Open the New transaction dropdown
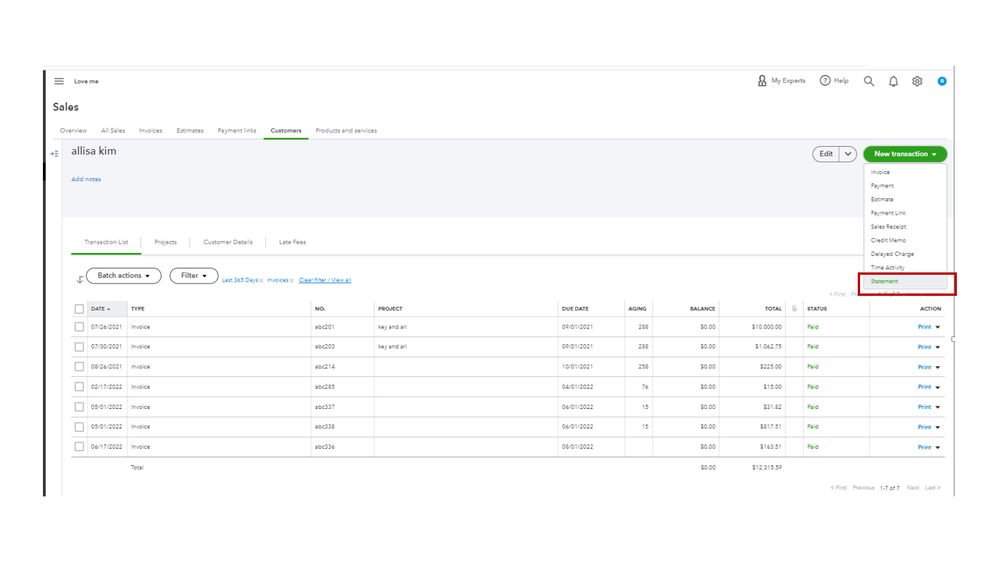Screen dimensions: 999x562 pos(905,154)
